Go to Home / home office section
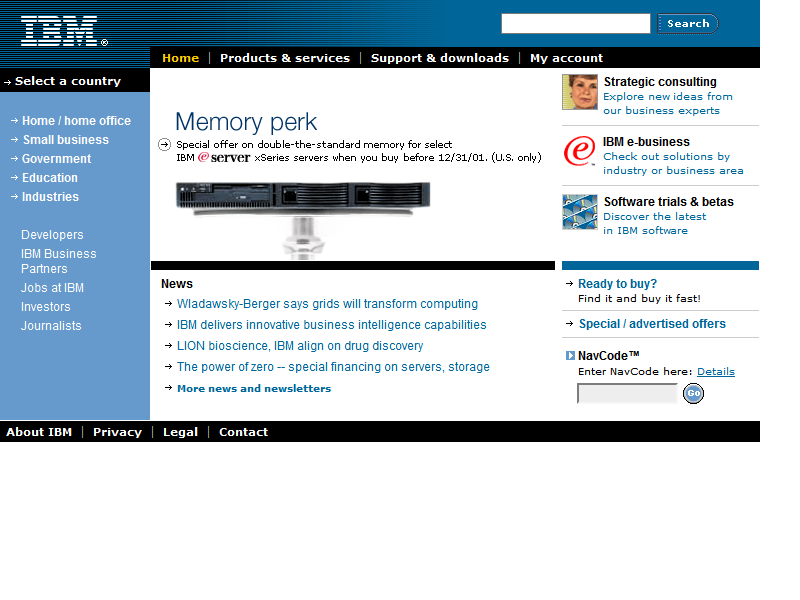This screenshot has width=800, height=600. tap(77, 121)
